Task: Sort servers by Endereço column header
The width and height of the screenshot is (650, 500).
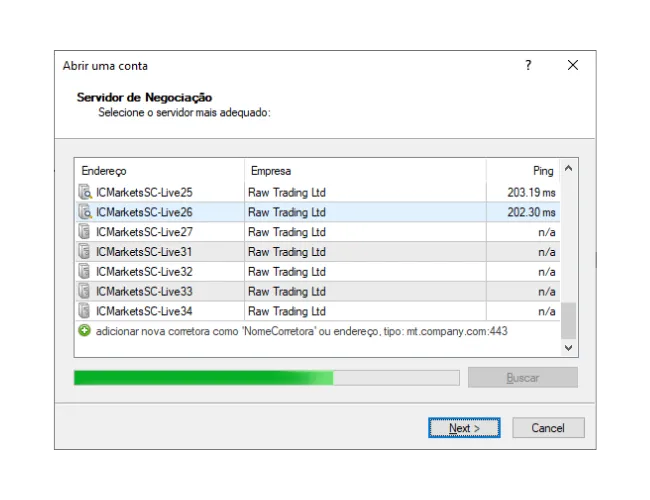Action: 159,171
